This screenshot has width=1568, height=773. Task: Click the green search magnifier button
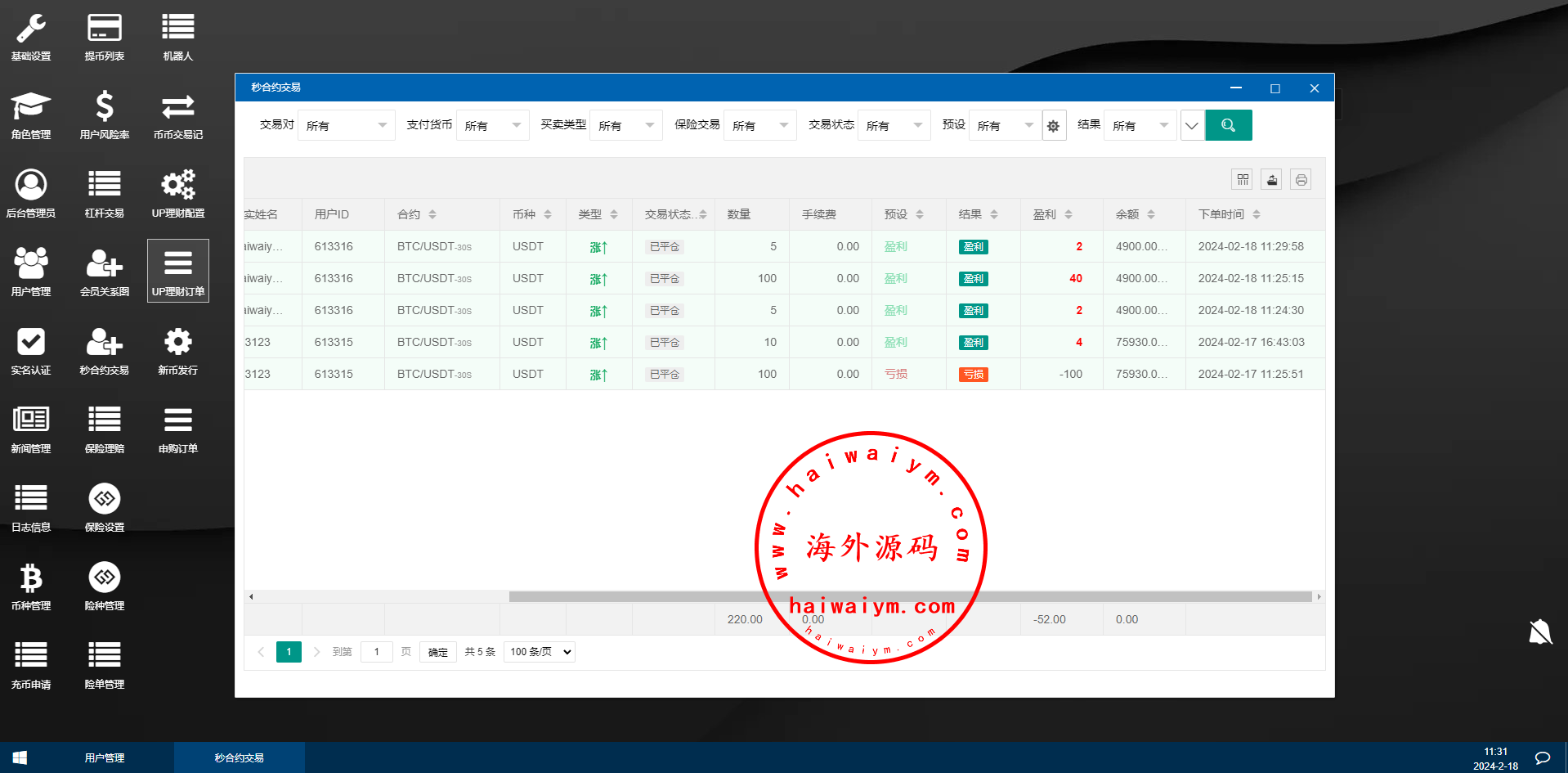(x=1228, y=125)
